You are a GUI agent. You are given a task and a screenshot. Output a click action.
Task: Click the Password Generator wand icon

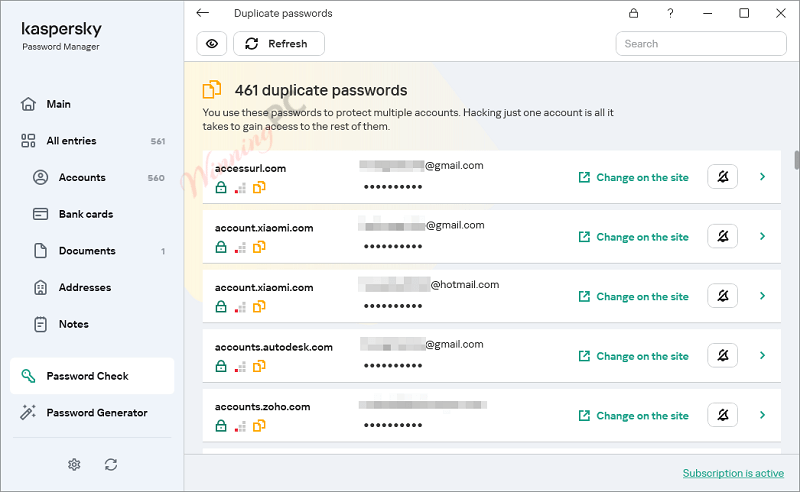[x=28, y=412]
